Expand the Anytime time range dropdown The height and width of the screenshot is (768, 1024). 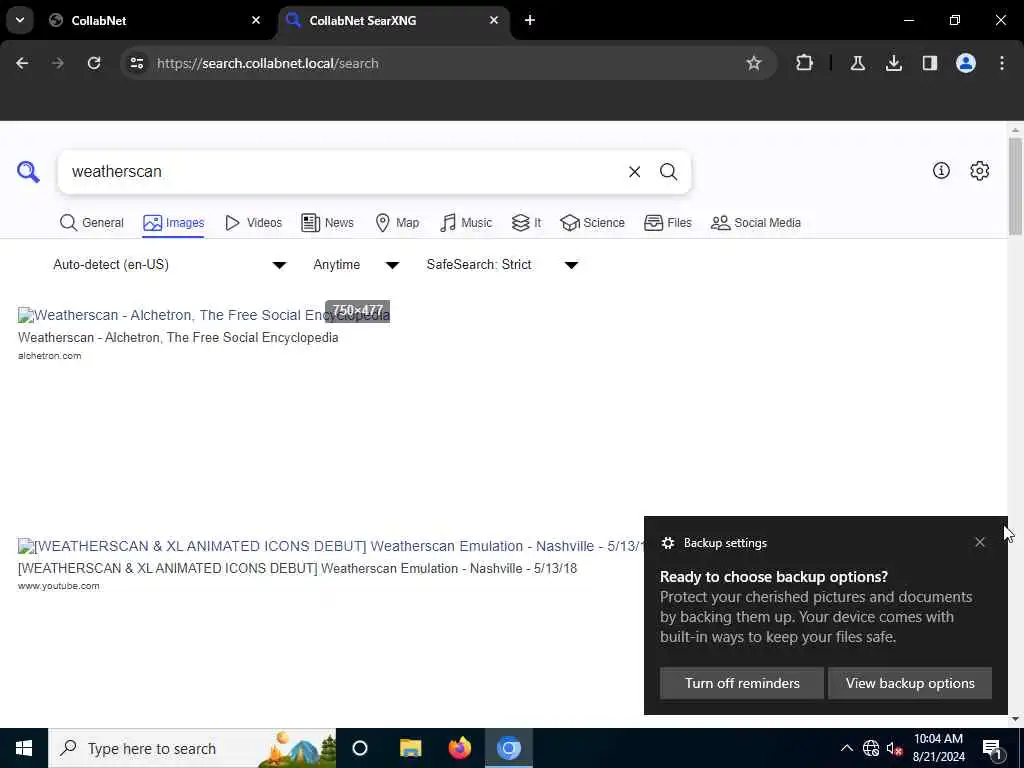[356, 264]
